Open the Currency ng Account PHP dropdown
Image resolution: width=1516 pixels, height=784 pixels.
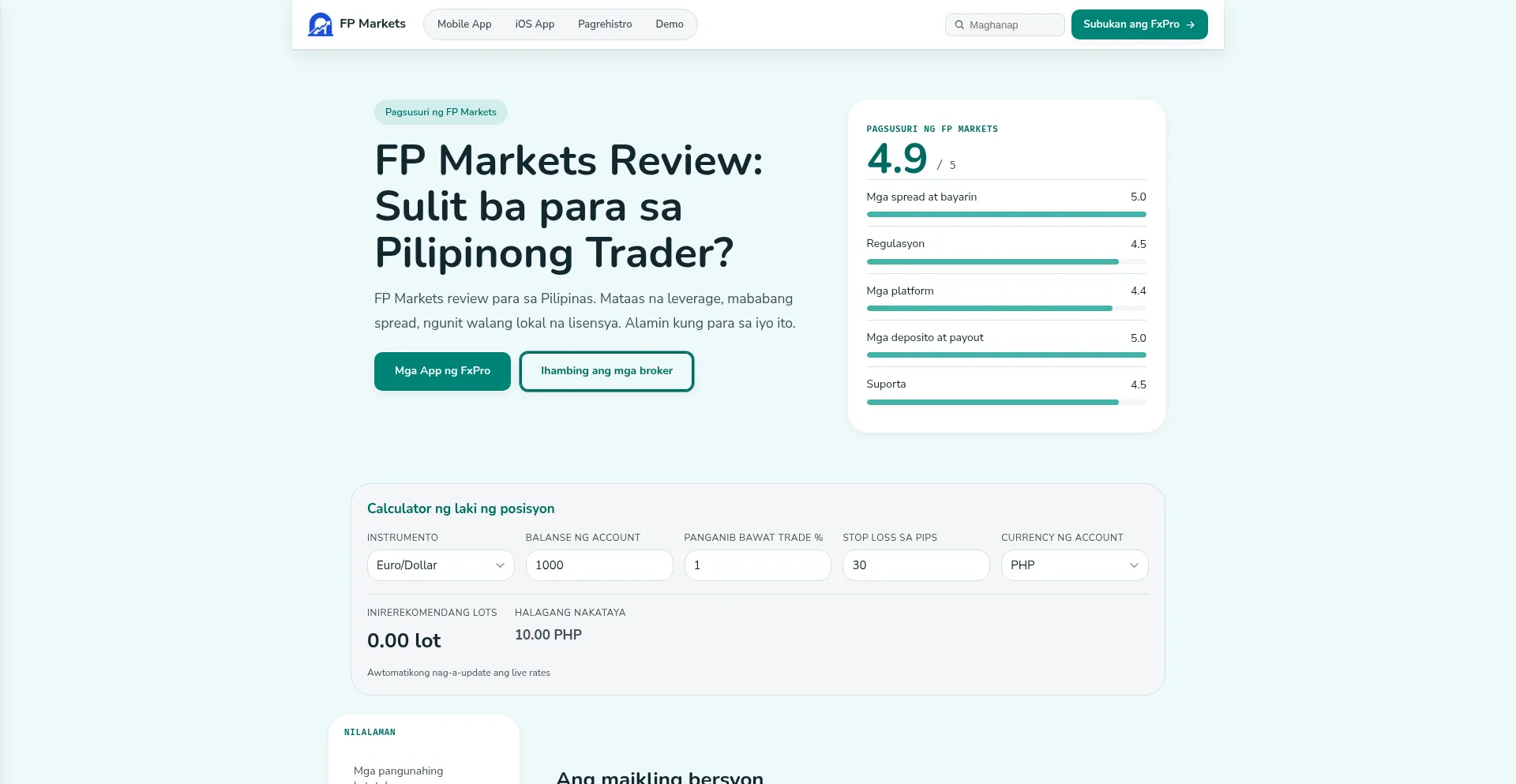pos(1075,565)
